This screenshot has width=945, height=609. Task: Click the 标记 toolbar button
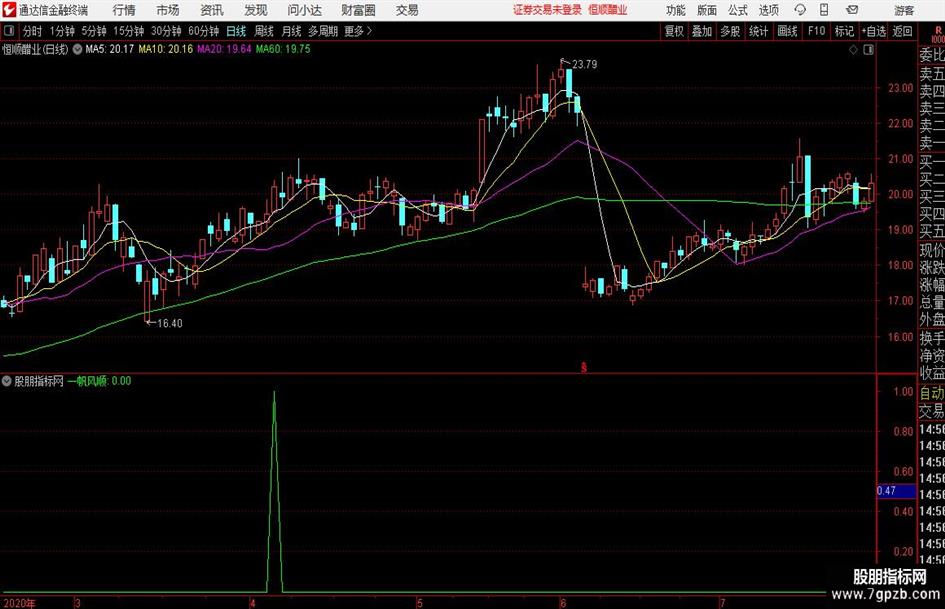tap(844, 31)
